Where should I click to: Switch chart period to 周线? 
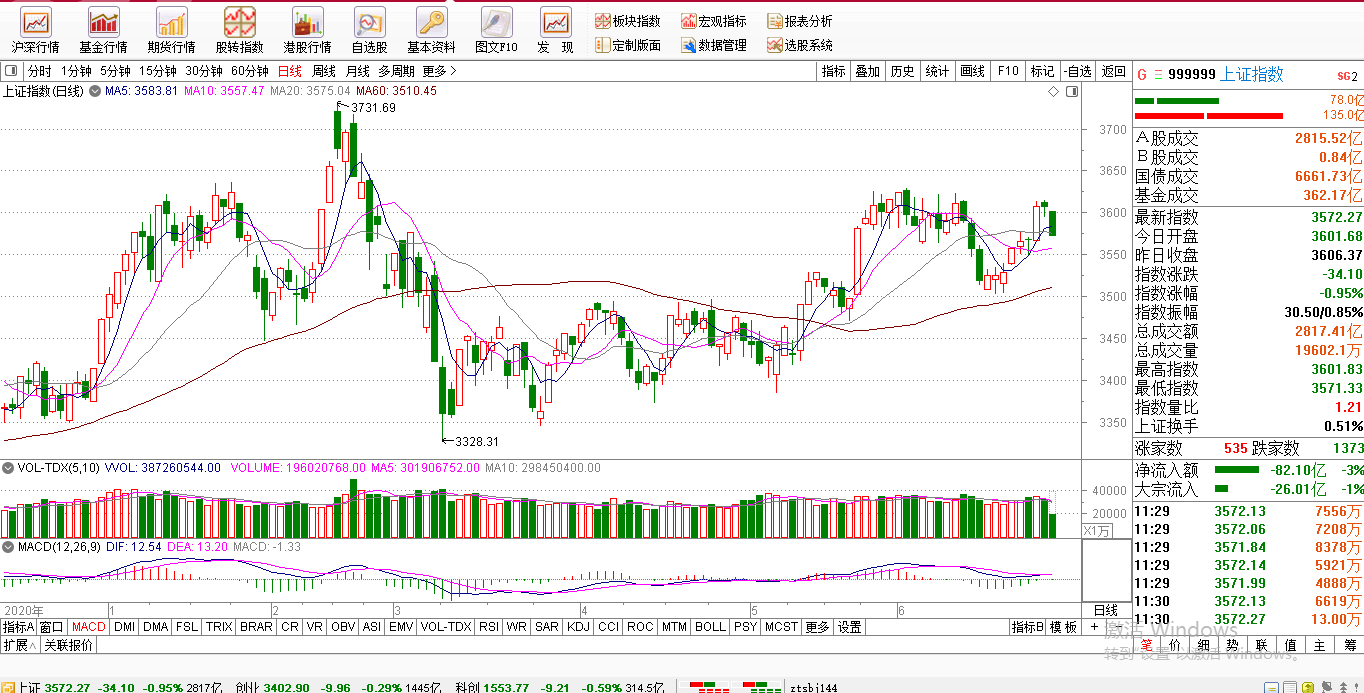click(x=324, y=71)
